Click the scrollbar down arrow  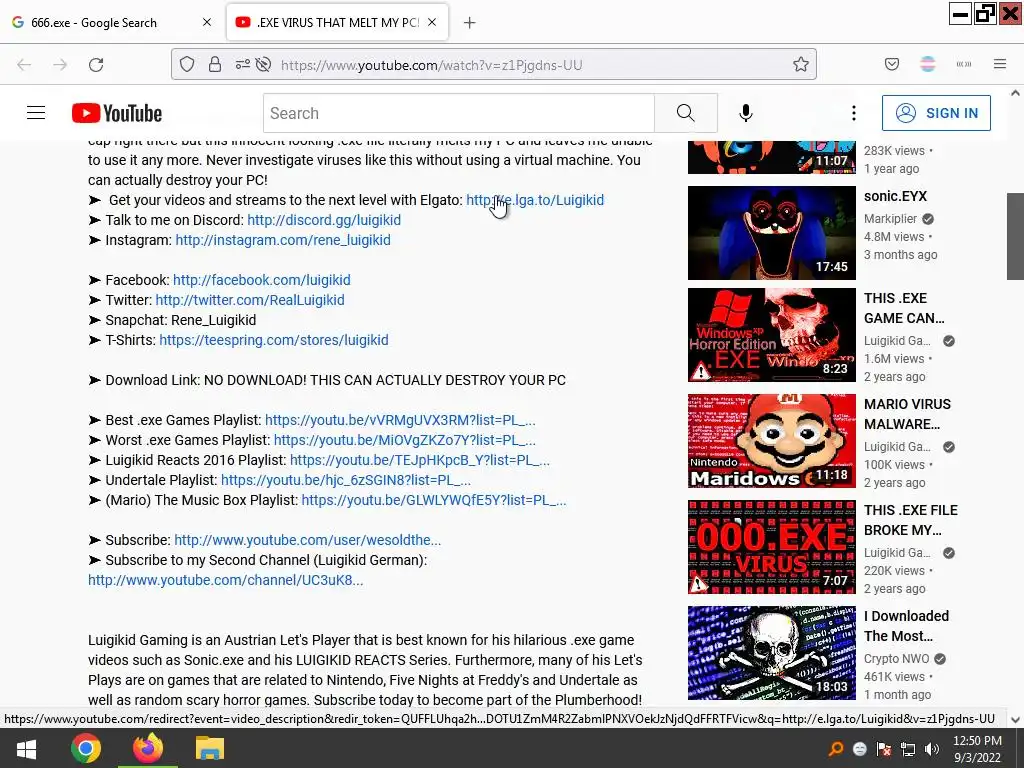[1015, 720]
